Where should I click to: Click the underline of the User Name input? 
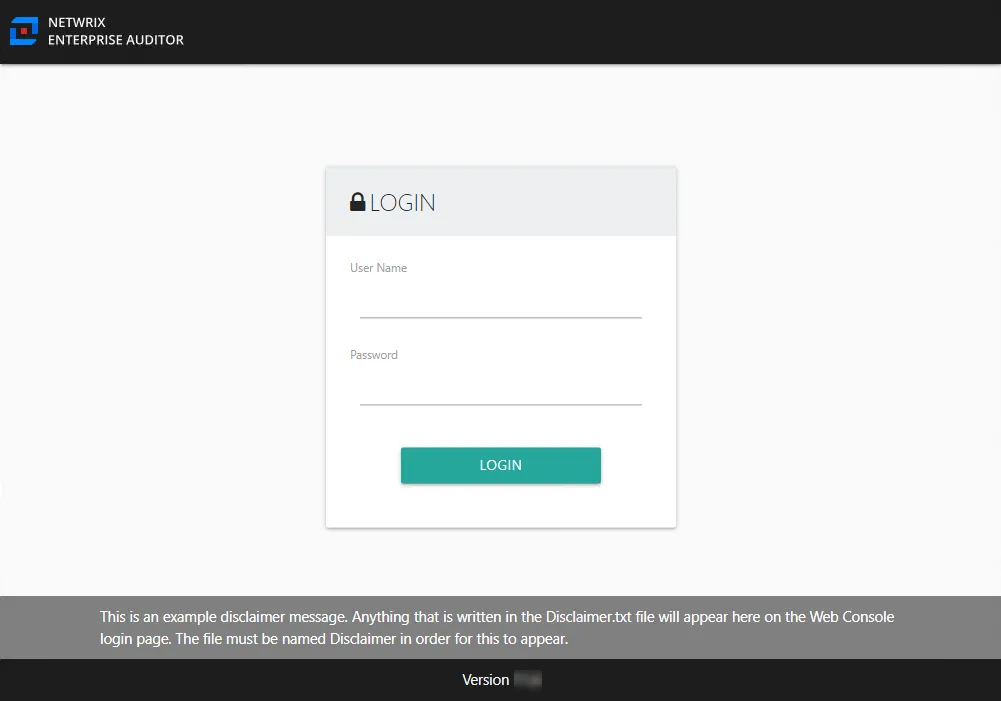500,318
